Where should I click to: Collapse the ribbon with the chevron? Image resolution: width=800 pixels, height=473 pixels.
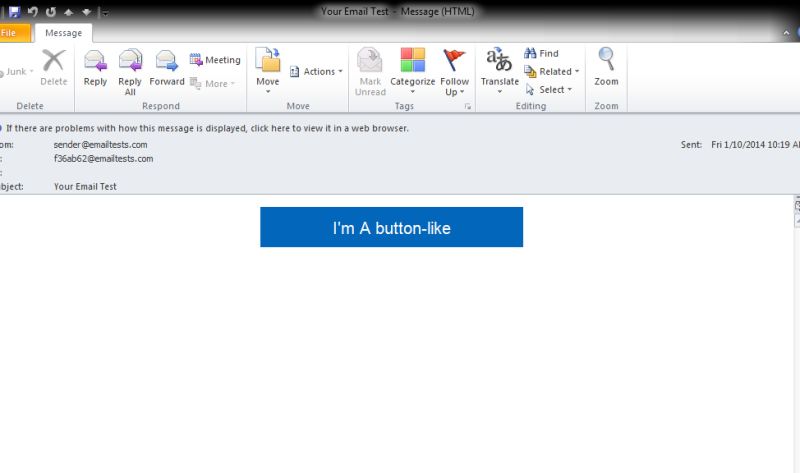click(x=786, y=33)
